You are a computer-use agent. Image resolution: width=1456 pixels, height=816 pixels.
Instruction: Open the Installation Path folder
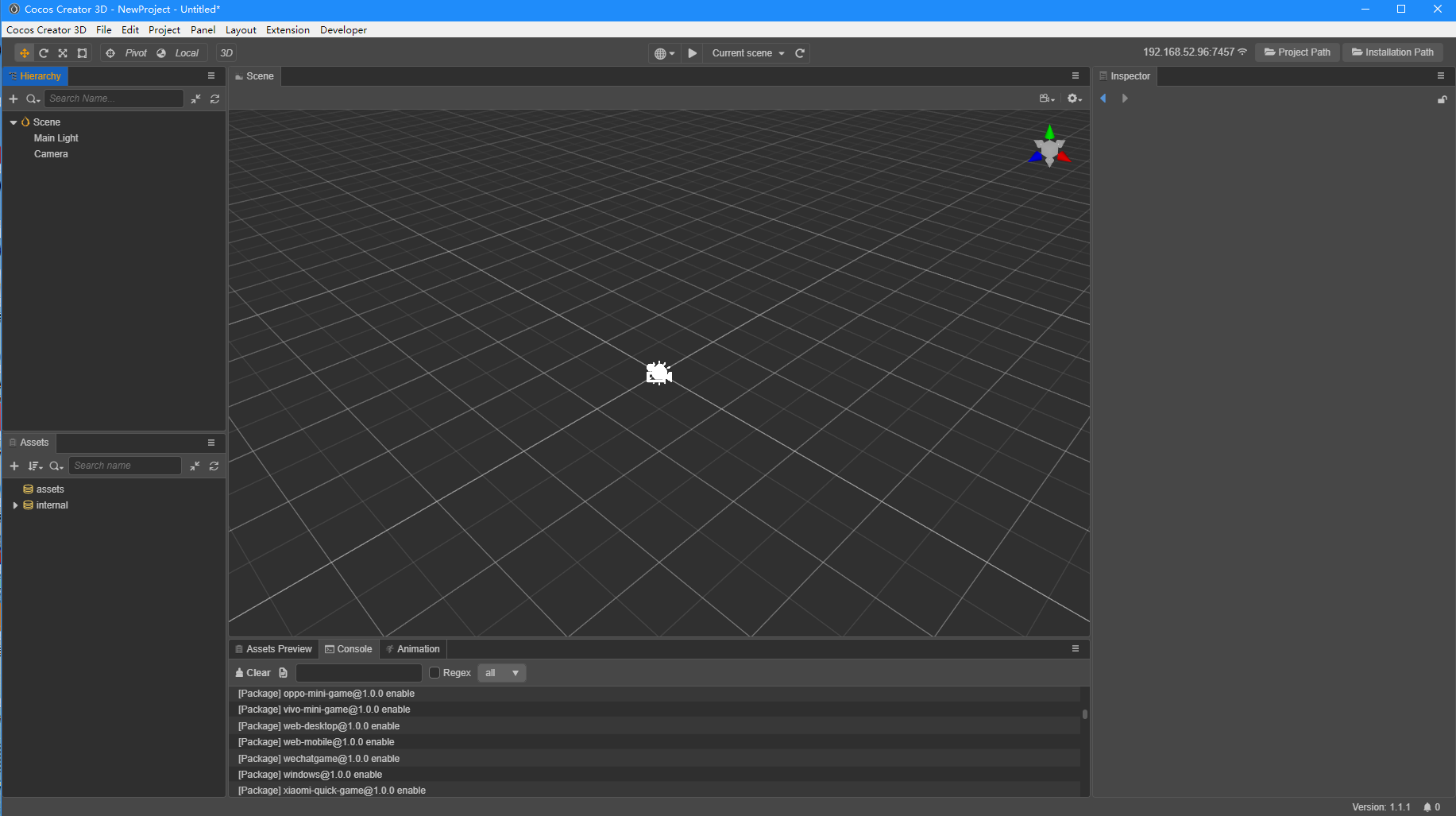(1392, 52)
